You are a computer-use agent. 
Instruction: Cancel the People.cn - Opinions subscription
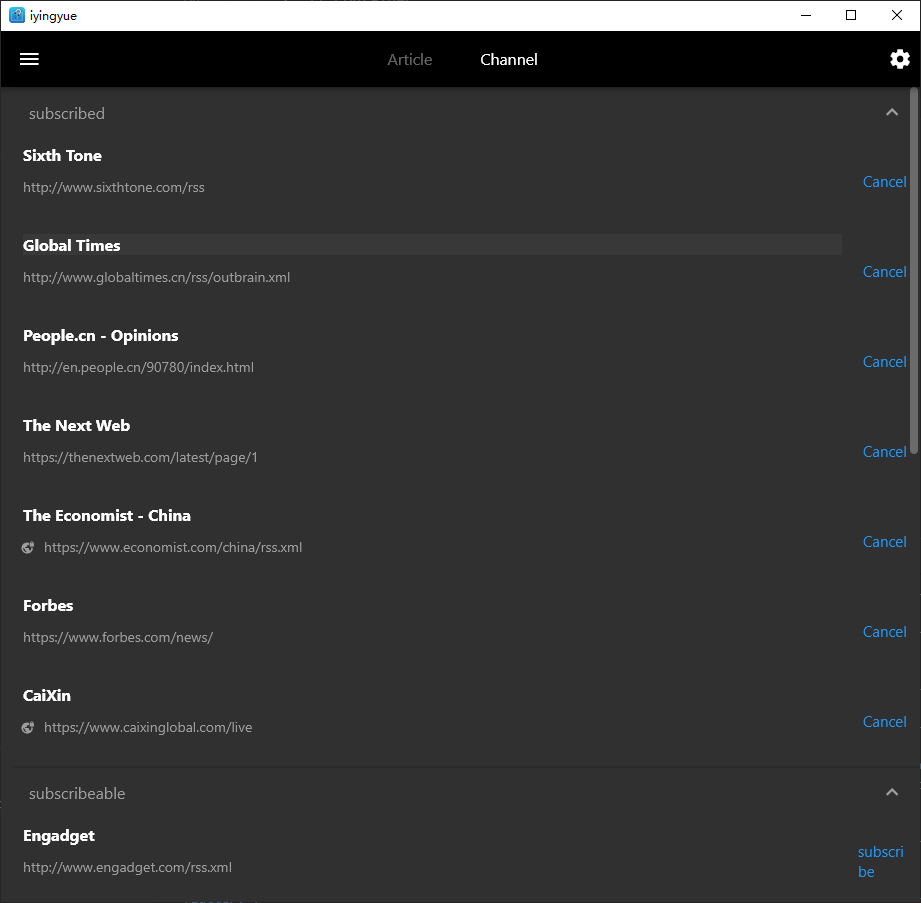pos(884,361)
